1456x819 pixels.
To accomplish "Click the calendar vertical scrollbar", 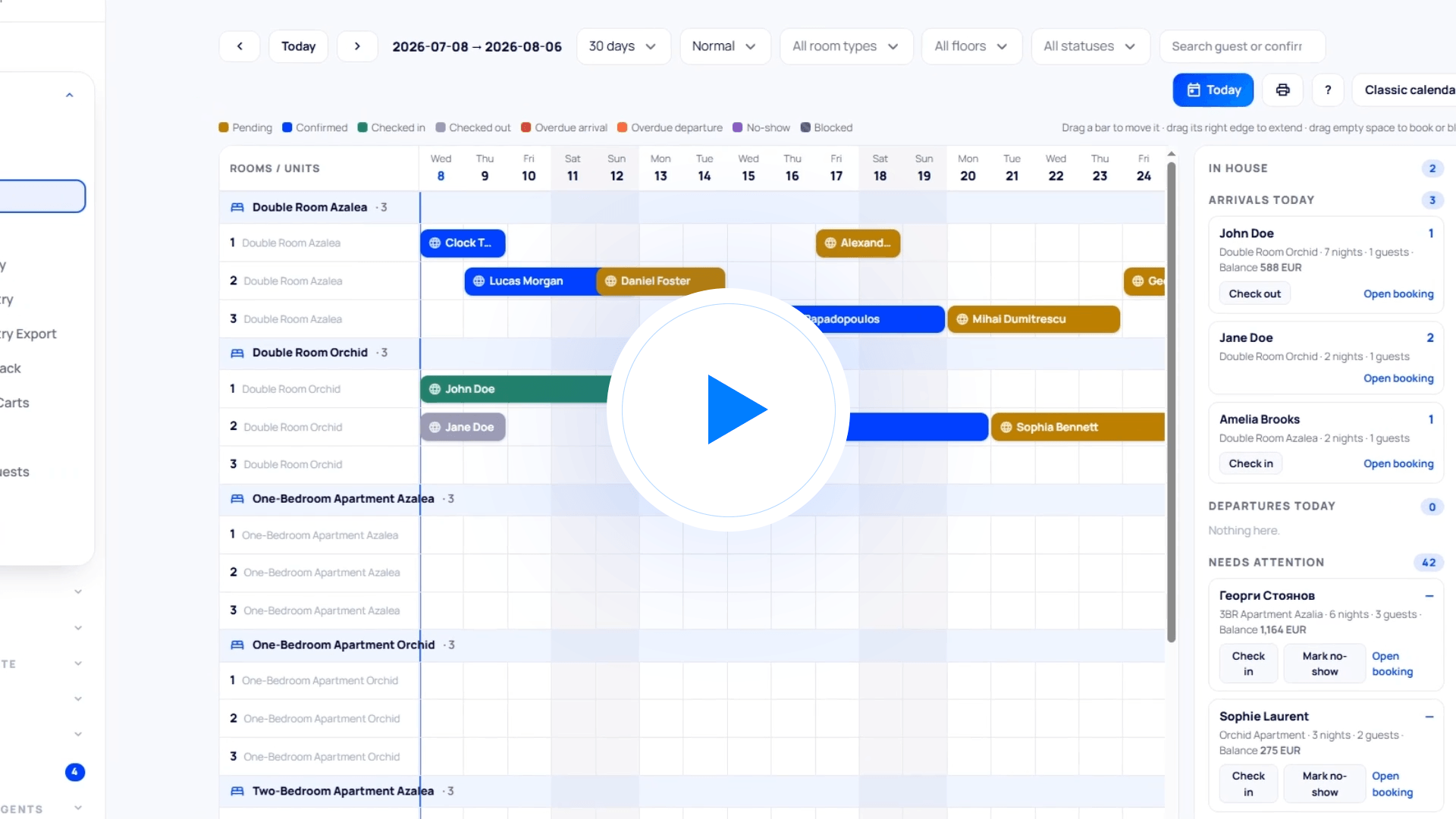I will (1171, 402).
